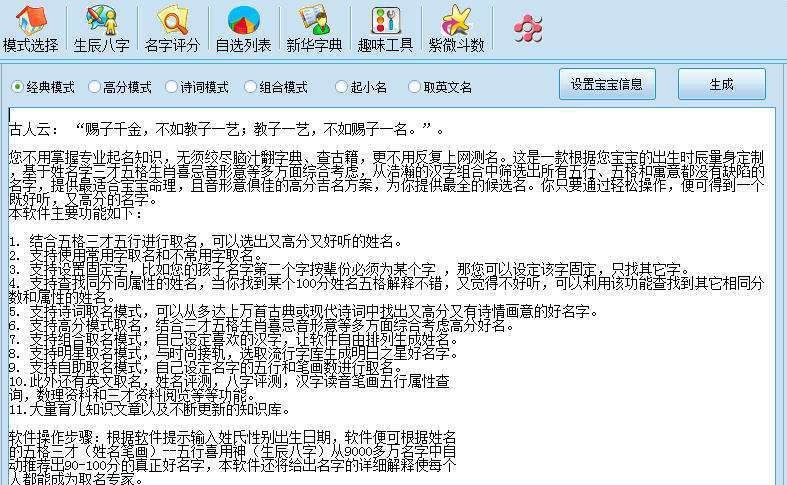Click feature item 8 about 明星取名模式
The height and width of the screenshot is (485, 787).
234,354
